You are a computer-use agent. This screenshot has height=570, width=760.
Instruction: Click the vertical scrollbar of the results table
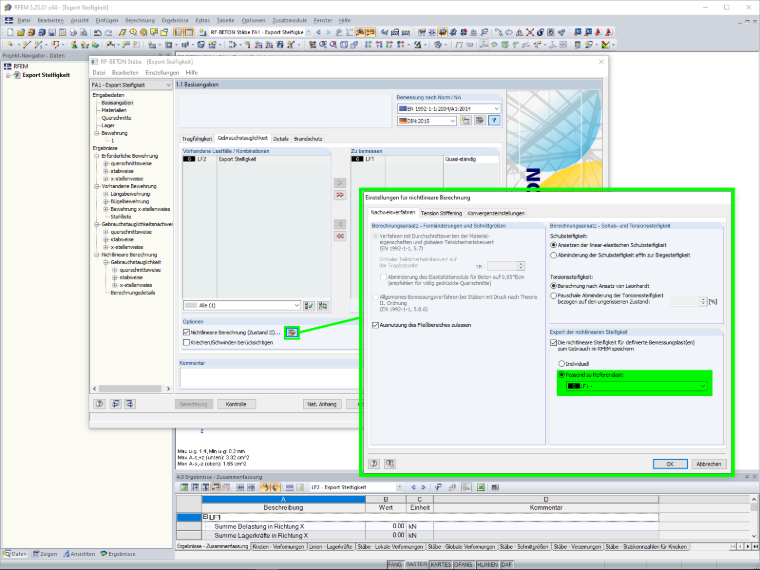point(754,517)
